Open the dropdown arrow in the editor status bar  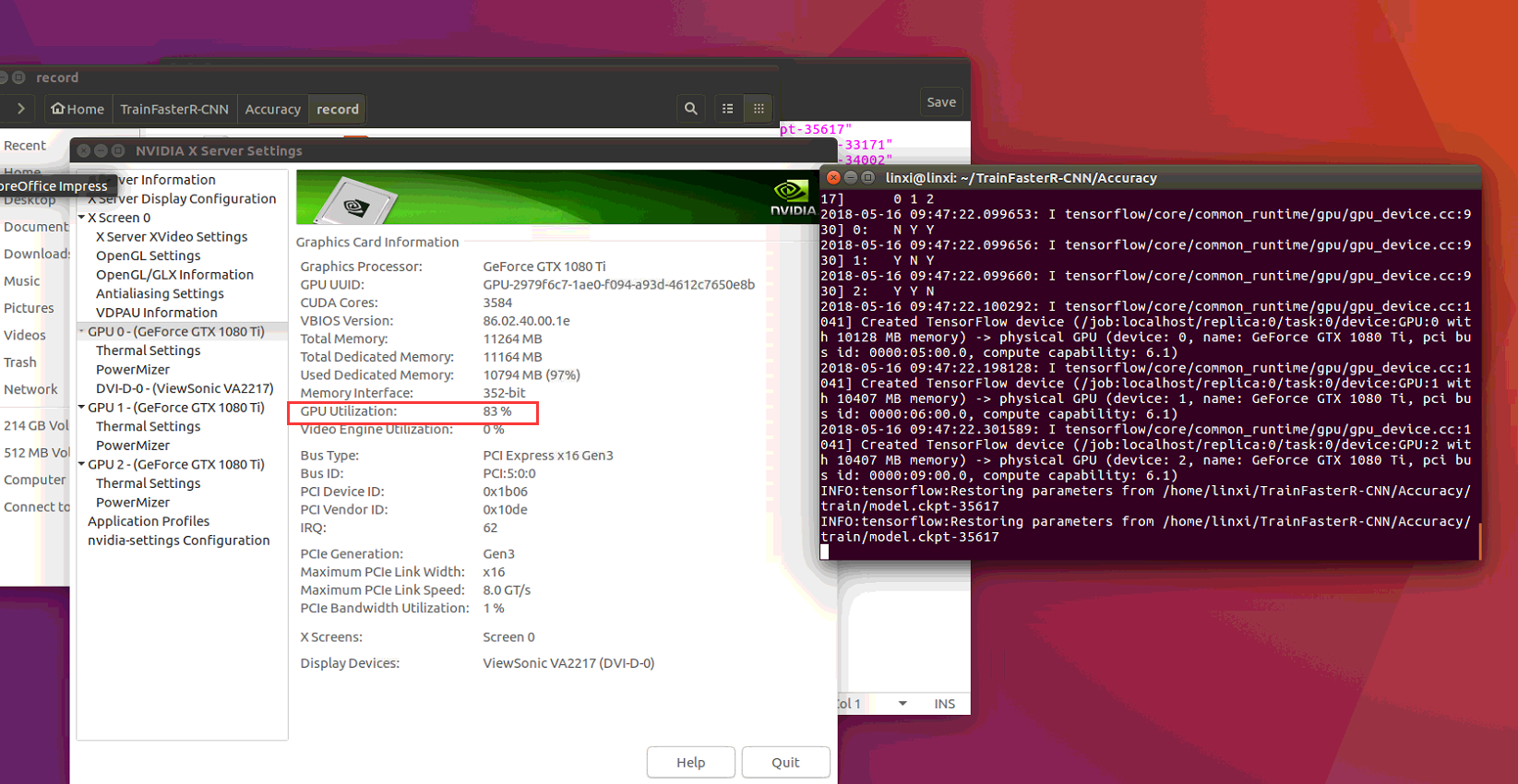902,704
